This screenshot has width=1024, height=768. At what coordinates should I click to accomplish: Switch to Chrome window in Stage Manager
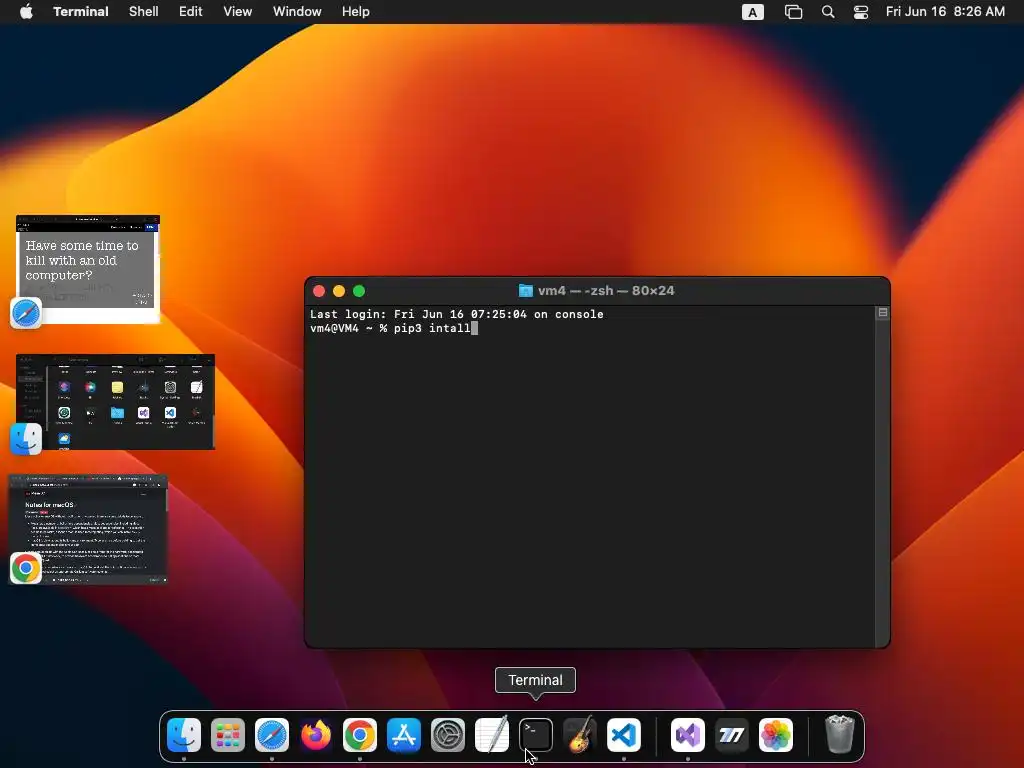point(88,528)
